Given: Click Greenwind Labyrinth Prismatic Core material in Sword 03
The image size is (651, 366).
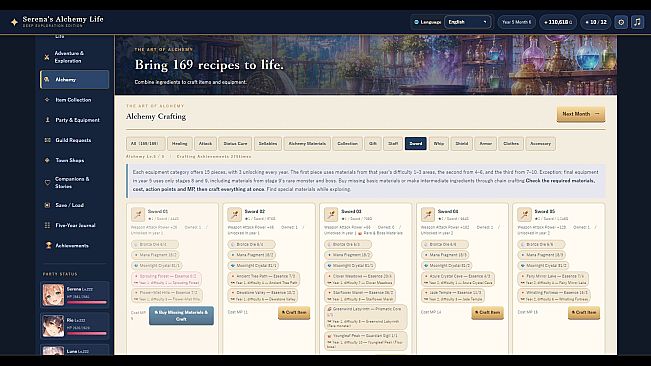Looking at the screenshot, I should tap(366, 318).
